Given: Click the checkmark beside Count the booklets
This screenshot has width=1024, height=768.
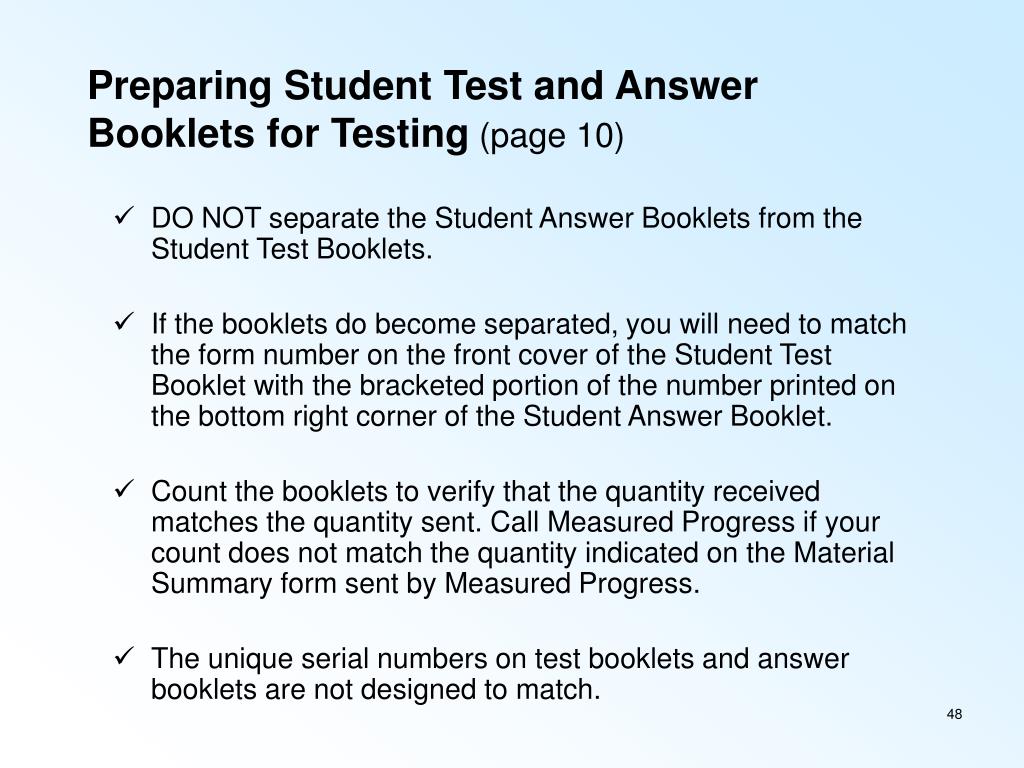Looking at the screenshot, I should (x=124, y=488).
